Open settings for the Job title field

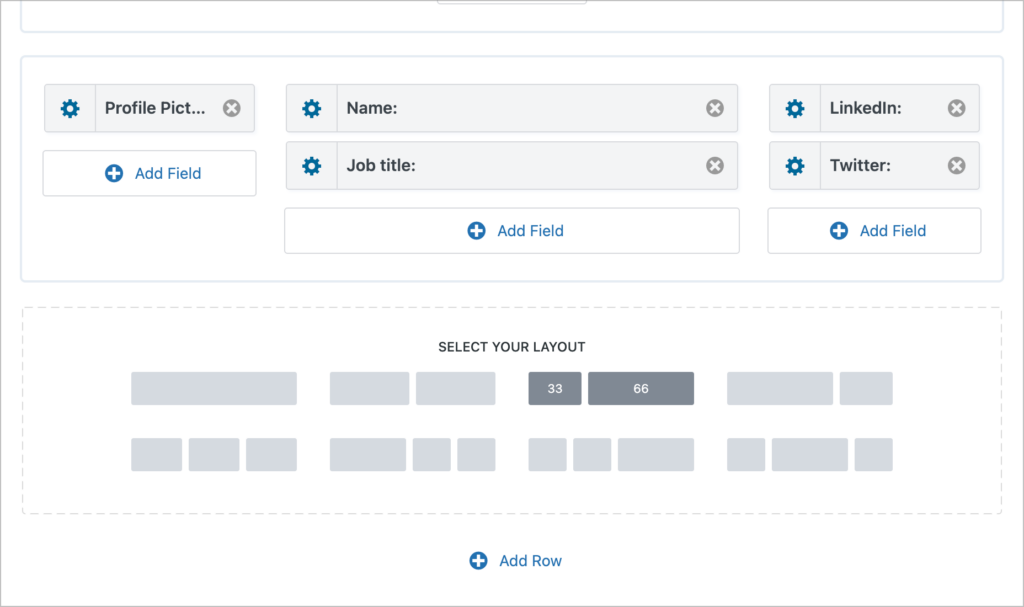(x=311, y=165)
